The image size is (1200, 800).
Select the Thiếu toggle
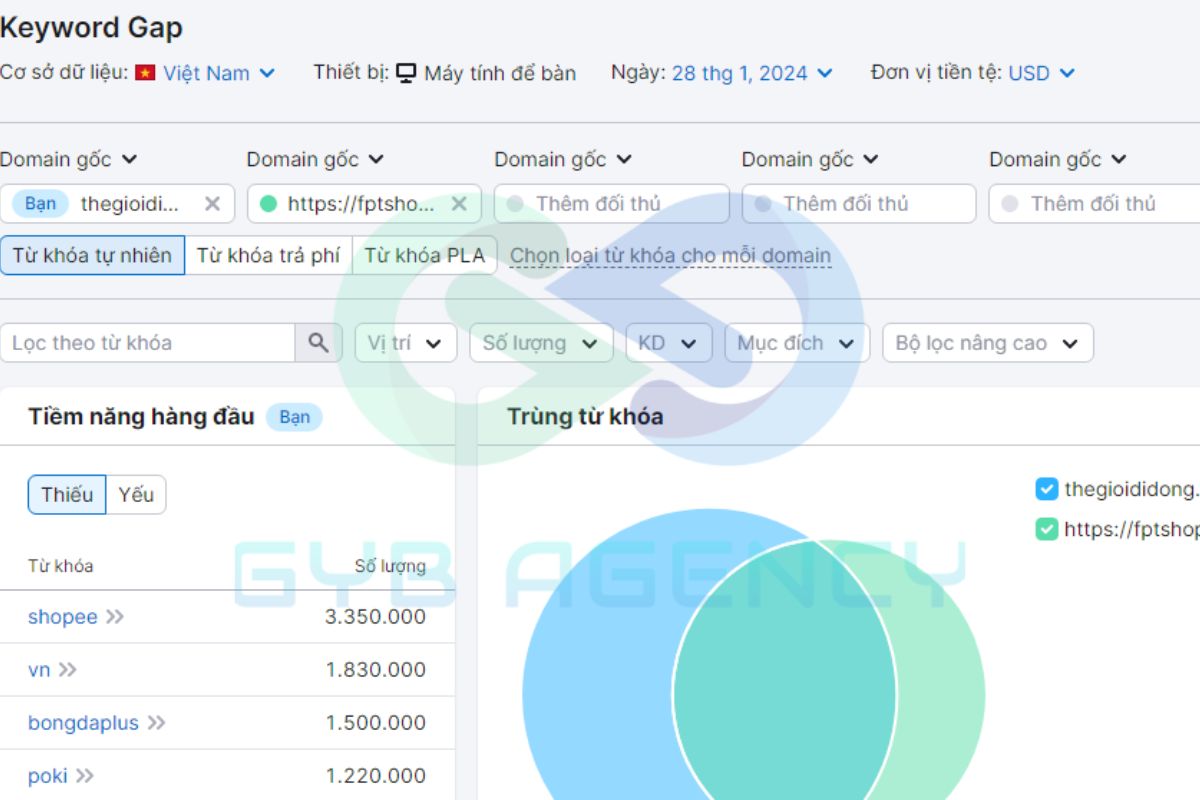67,495
